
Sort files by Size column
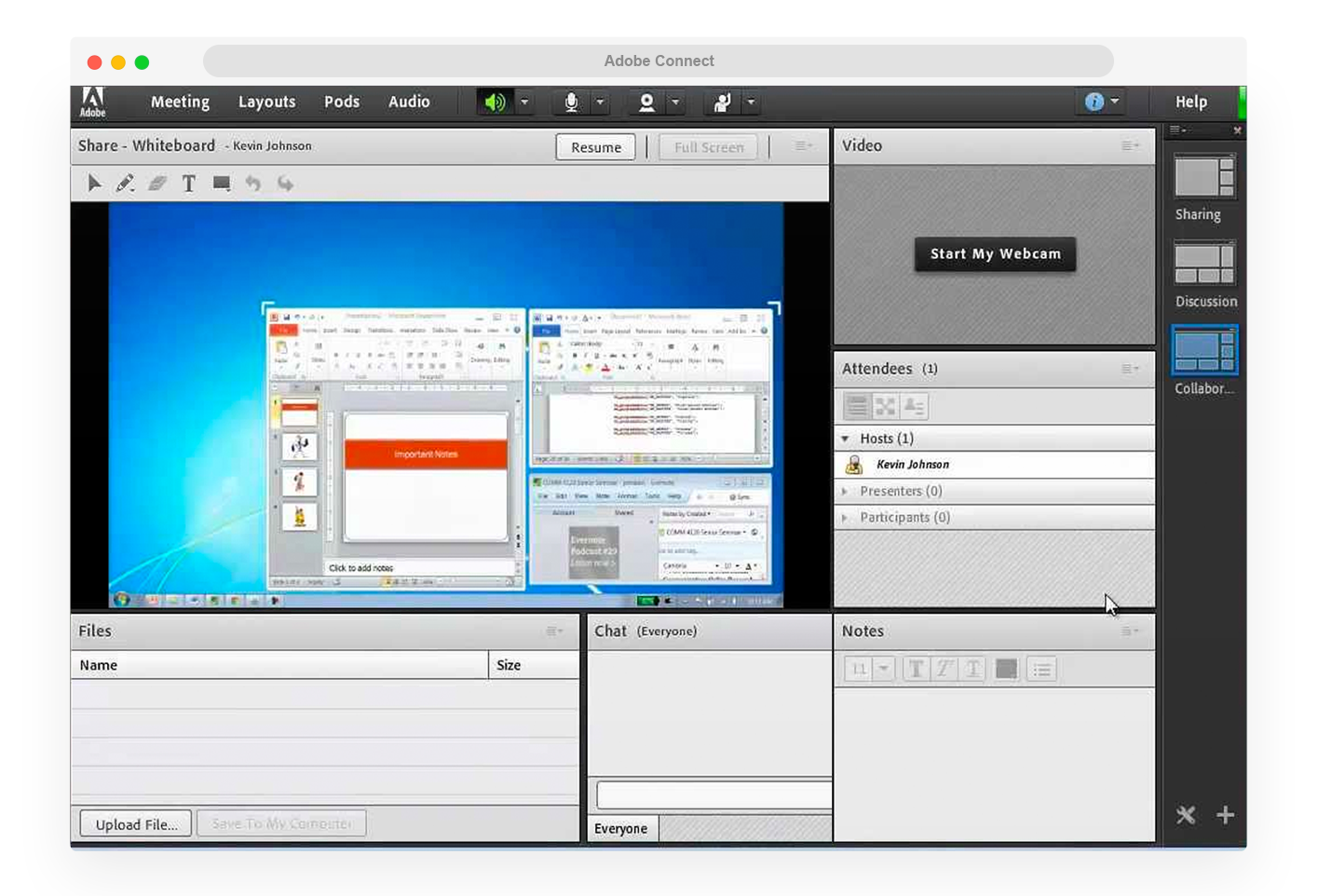(x=534, y=665)
